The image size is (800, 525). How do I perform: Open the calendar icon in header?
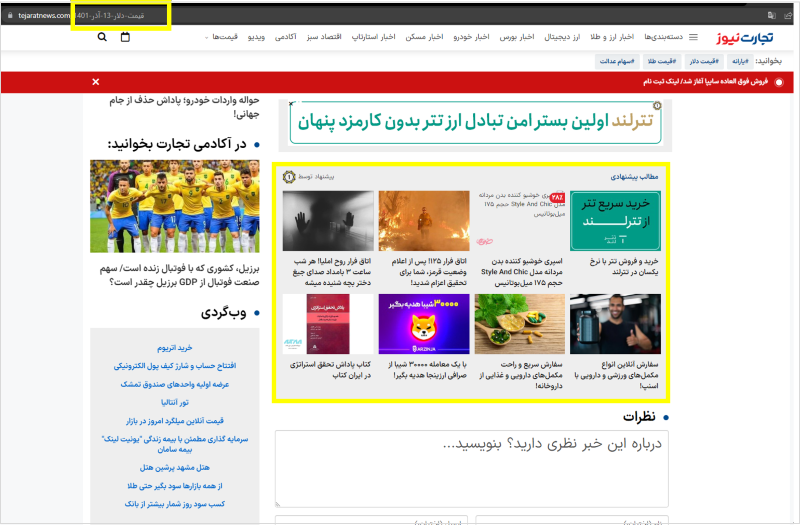click(x=125, y=37)
